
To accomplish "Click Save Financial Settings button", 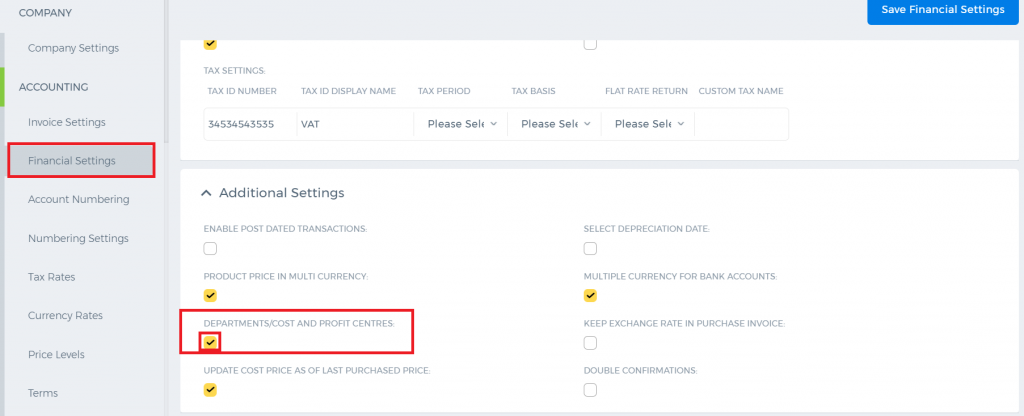I will (x=943, y=10).
